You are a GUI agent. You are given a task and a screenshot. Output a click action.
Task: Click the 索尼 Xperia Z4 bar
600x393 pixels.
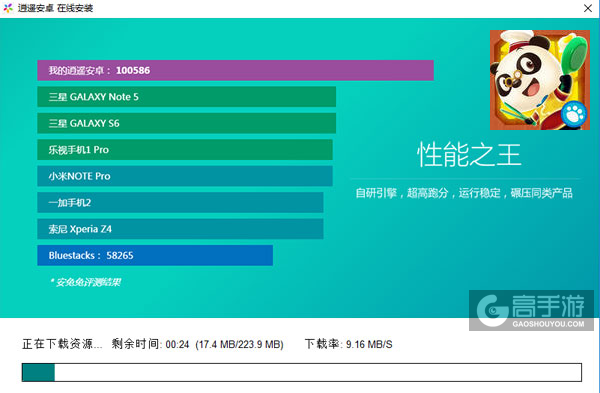(x=180, y=229)
